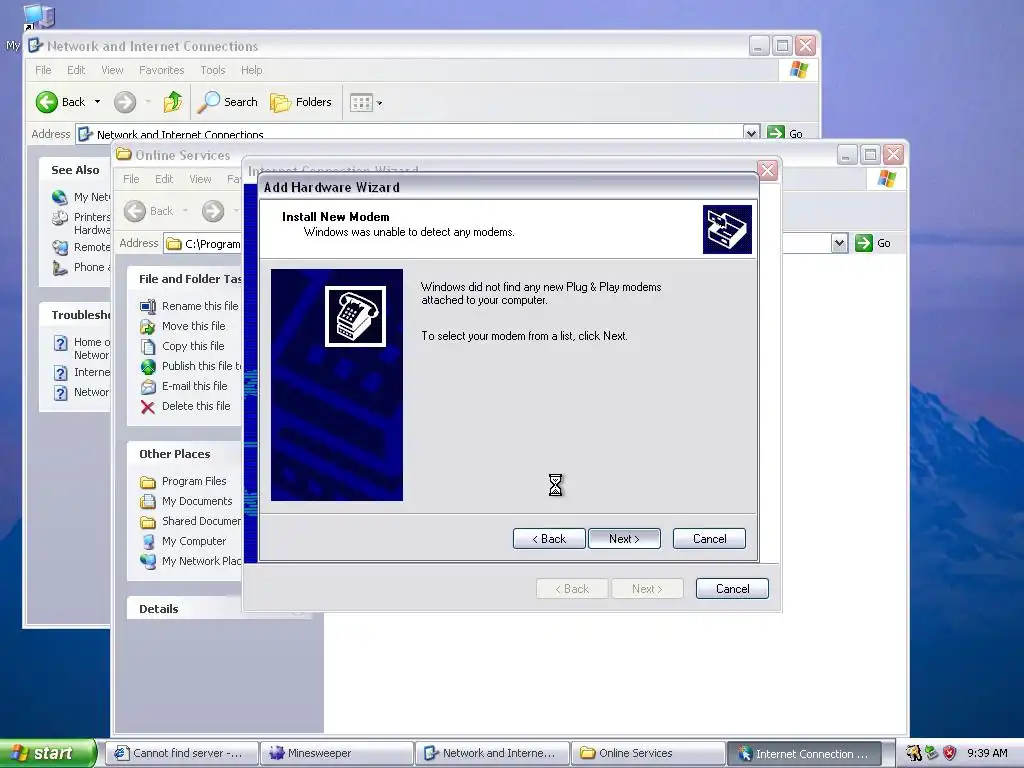This screenshot has width=1024, height=768.
Task: Click the Shared Documents folder icon under Other Places
Action: [x=148, y=522]
